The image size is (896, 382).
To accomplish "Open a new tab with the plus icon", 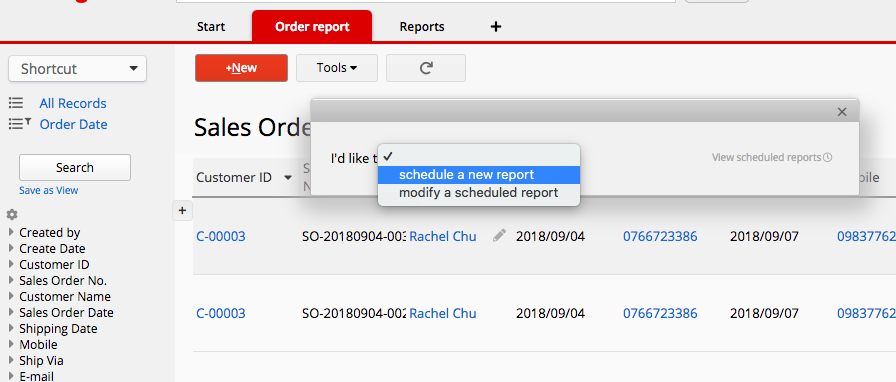I will click(x=496, y=26).
